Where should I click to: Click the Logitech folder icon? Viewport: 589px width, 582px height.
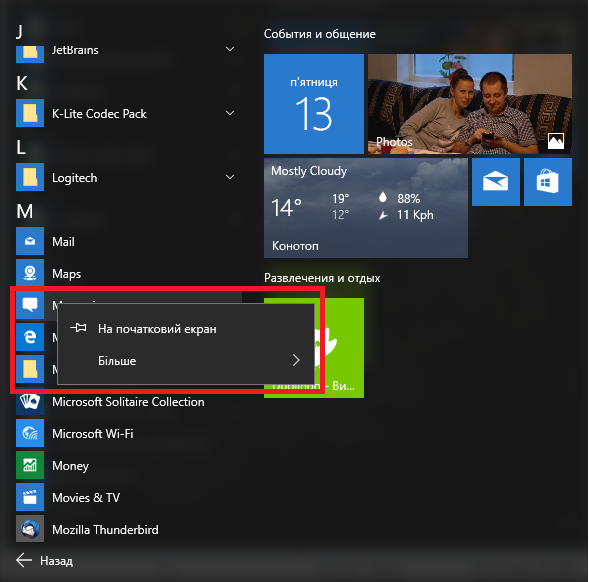click(30, 177)
